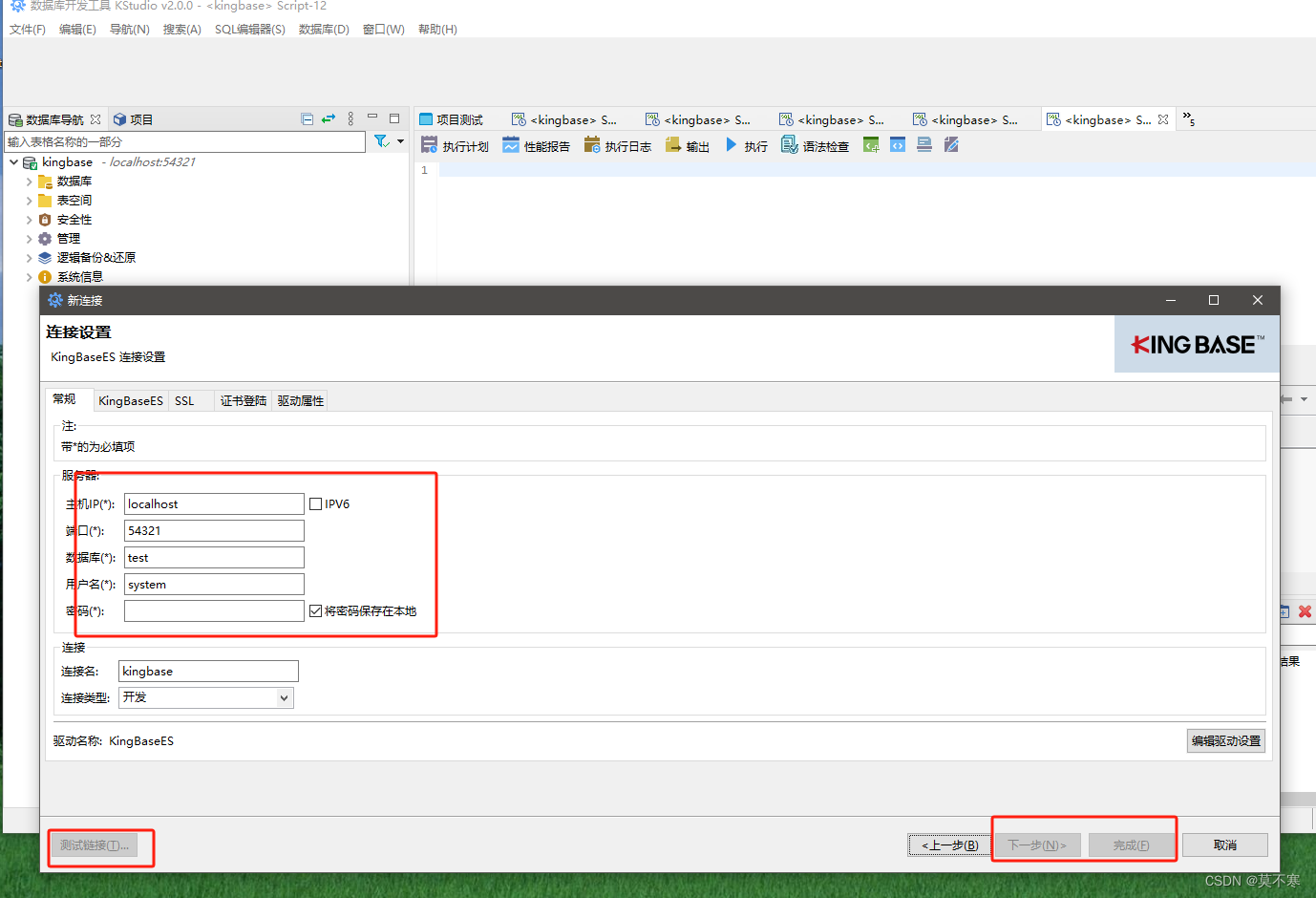Click the 主机IP localhost field
The height and width of the screenshot is (898, 1316).
point(214,504)
